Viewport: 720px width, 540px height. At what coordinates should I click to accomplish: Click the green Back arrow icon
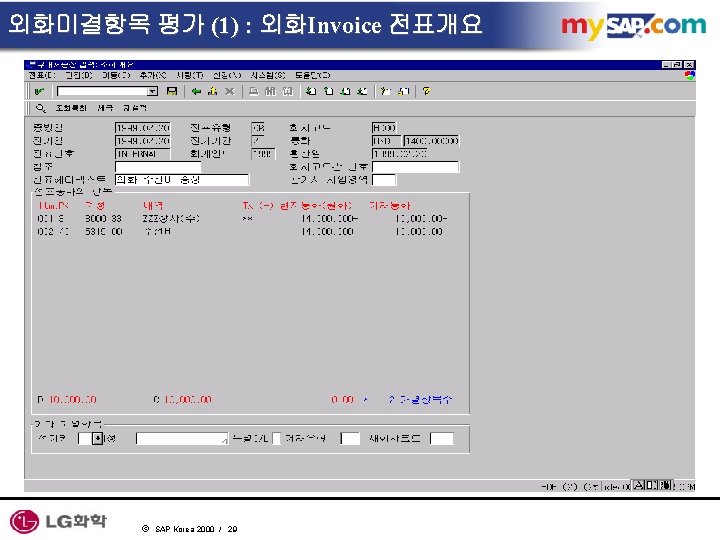coord(196,91)
